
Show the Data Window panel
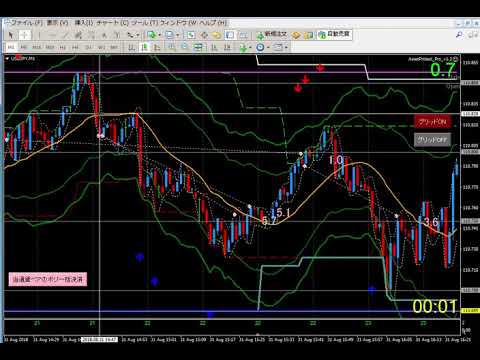204,35
